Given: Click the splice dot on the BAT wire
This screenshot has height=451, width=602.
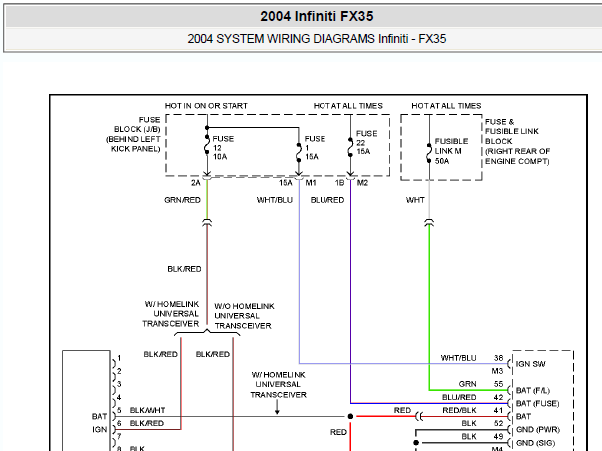Looking at the screenshot, I should pyautogui.click(x=350, y=416).
